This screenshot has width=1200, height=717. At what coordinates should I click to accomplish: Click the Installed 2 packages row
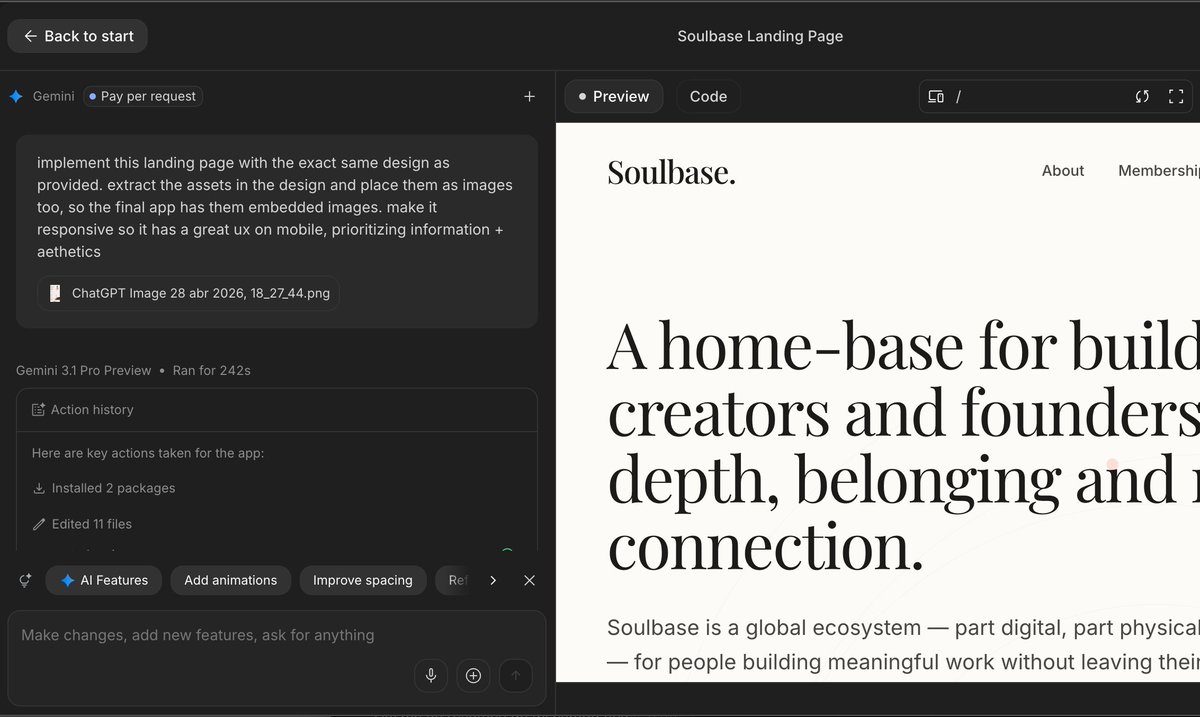tap(104, 488)
